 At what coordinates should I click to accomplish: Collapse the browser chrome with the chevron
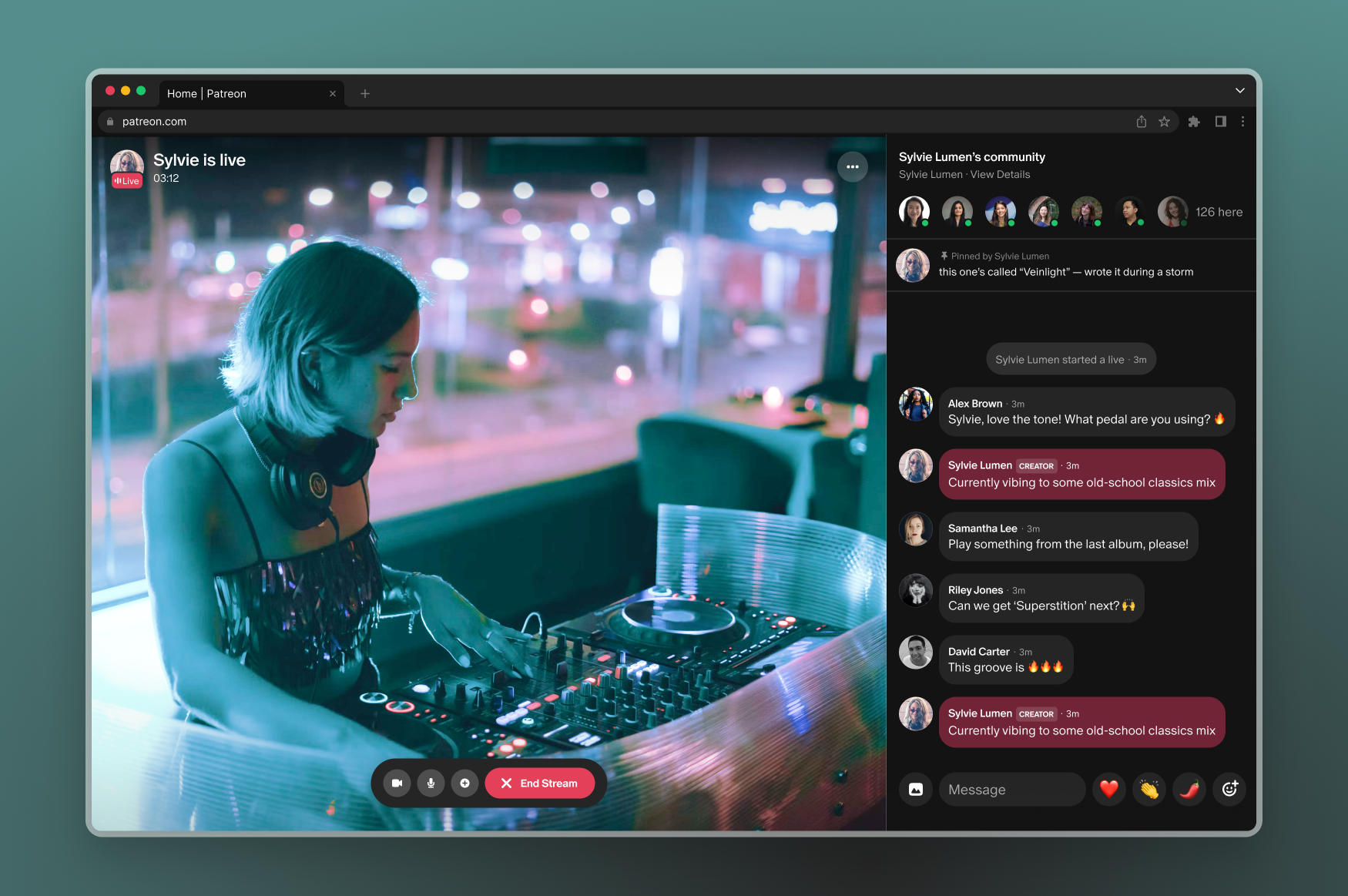click(1239, 90)
